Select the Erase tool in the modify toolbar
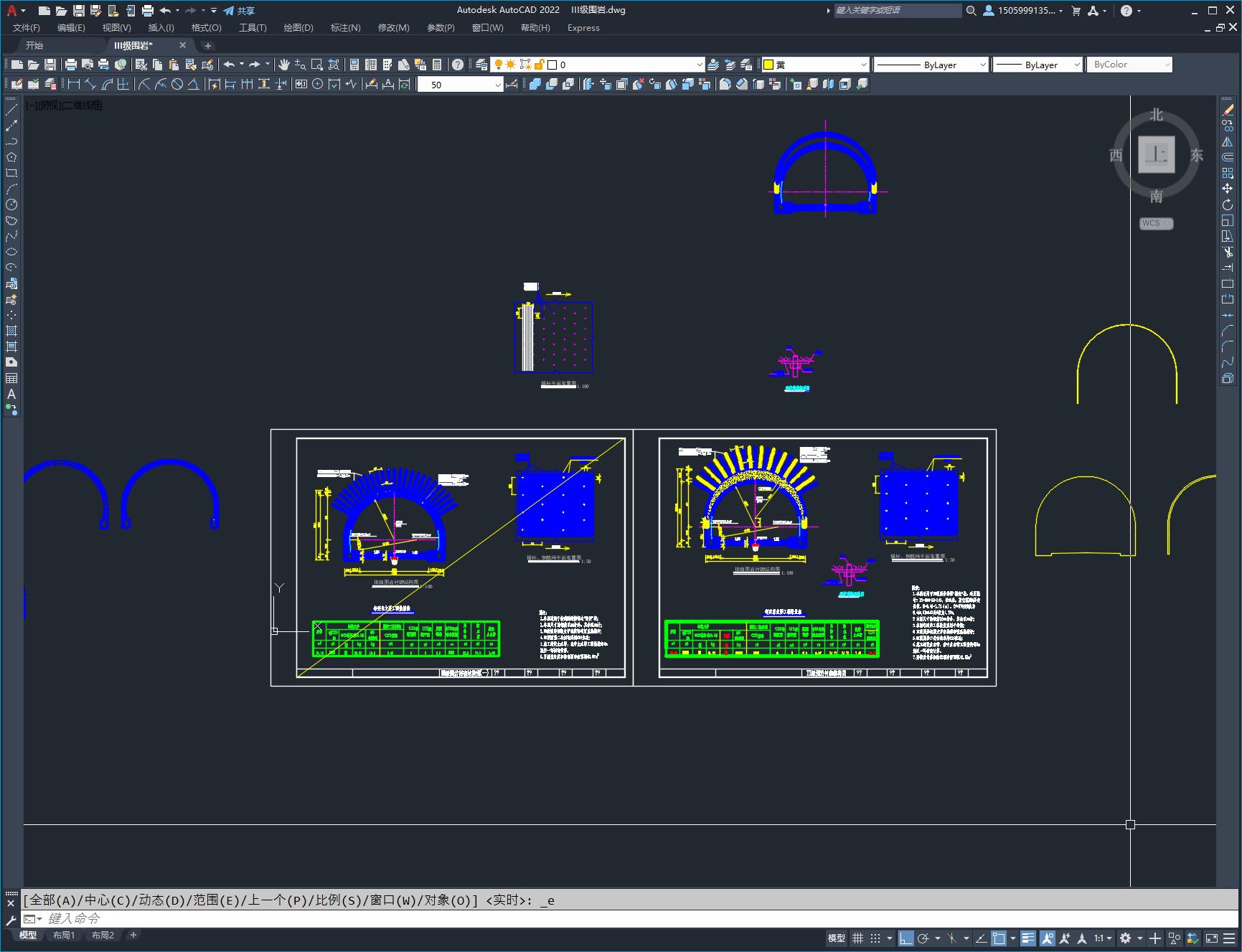 [1228, 110]
